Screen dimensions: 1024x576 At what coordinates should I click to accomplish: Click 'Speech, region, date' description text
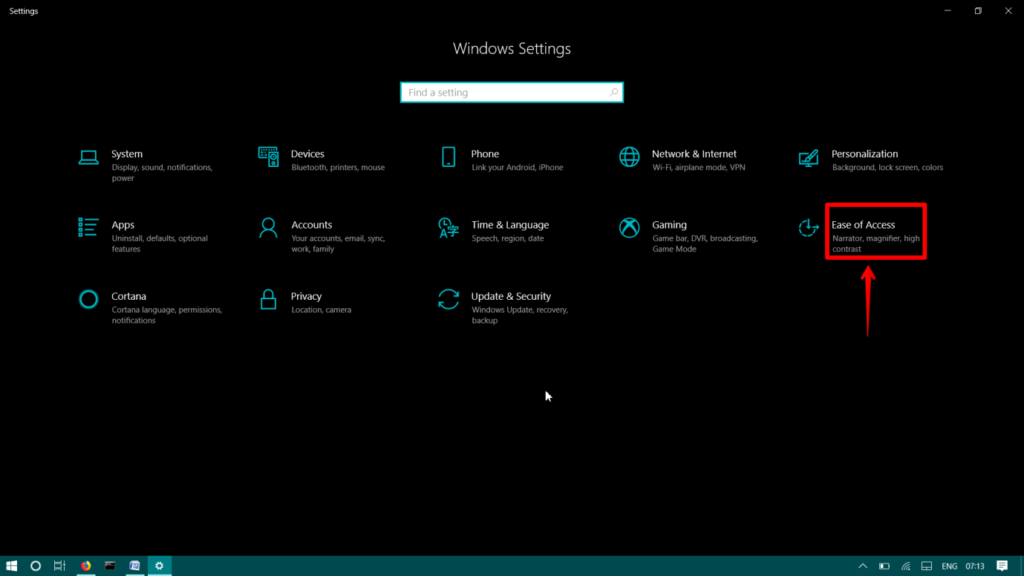(x=507, y=238)
